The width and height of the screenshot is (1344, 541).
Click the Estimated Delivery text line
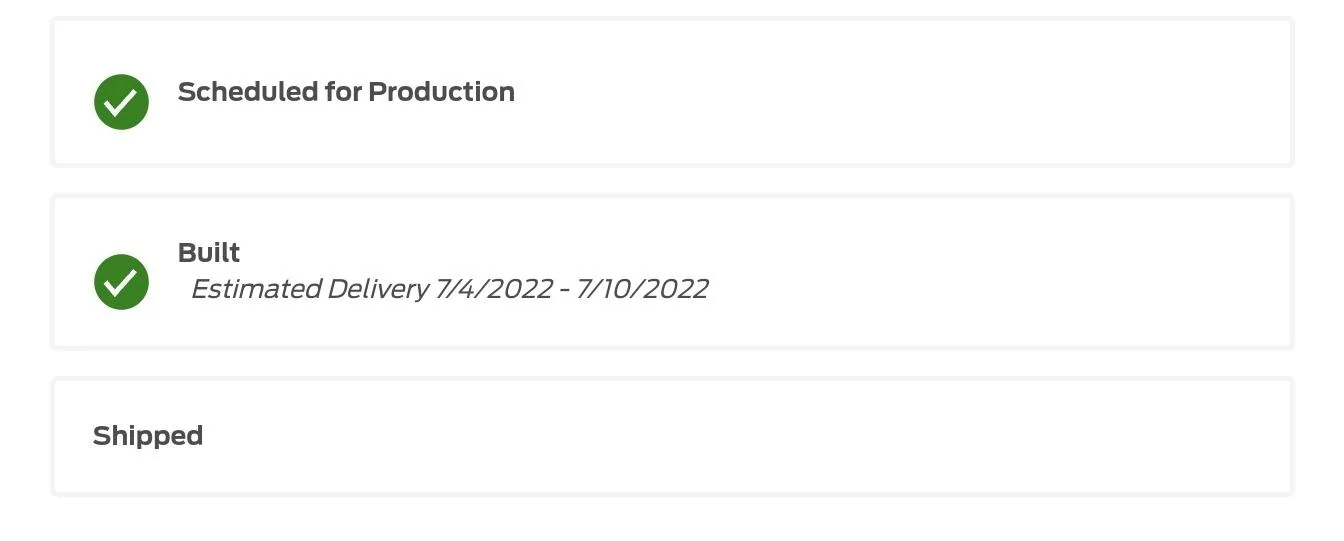pos(449,289)
